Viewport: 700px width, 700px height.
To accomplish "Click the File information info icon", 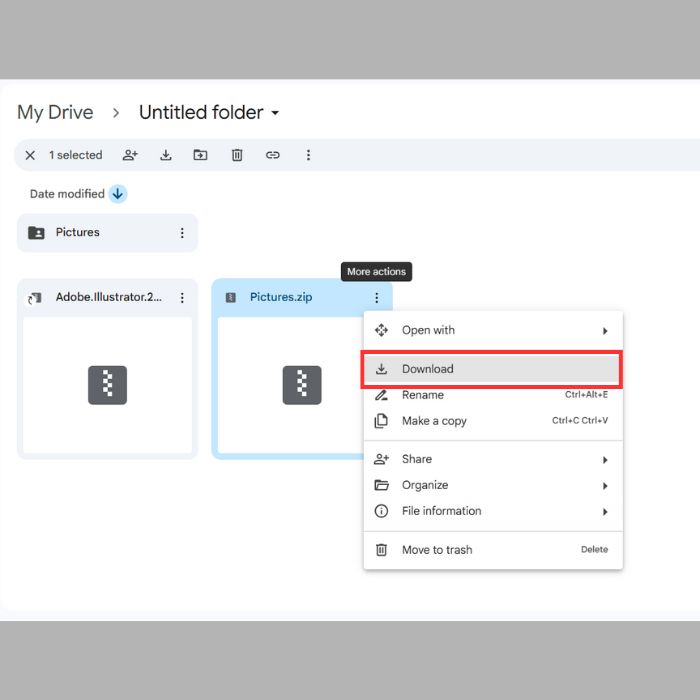I will coord(381,511).
